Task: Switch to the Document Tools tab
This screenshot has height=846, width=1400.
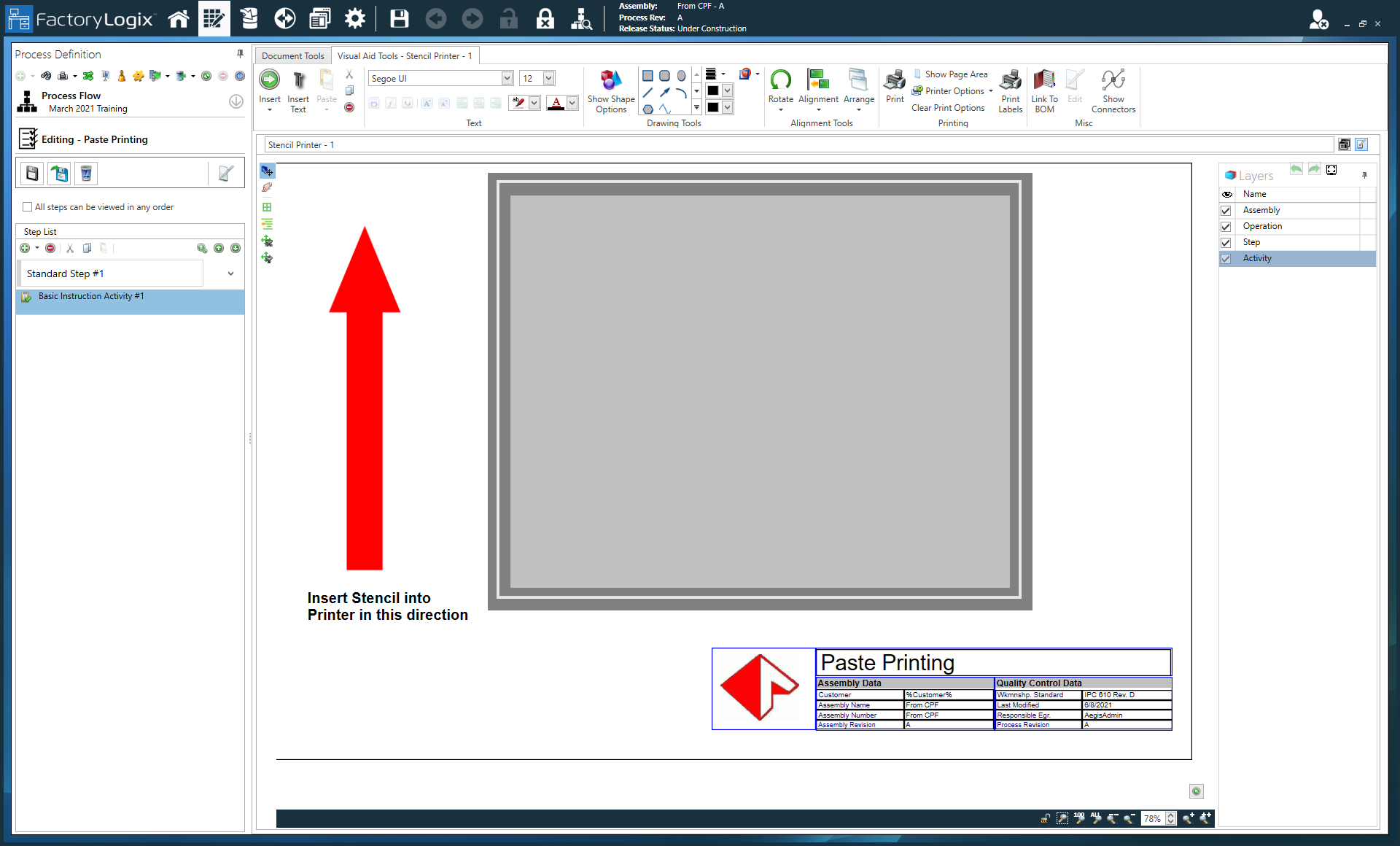Action: point(292,56)
